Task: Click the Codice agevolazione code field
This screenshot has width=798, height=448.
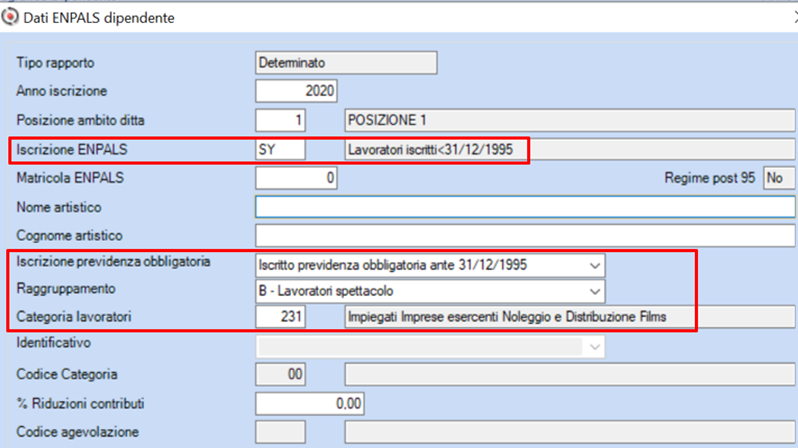Action: point(280,432)
